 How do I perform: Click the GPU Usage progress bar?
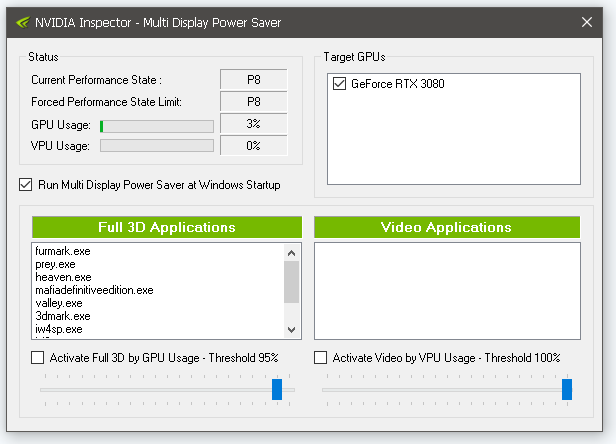click(157, 126)
